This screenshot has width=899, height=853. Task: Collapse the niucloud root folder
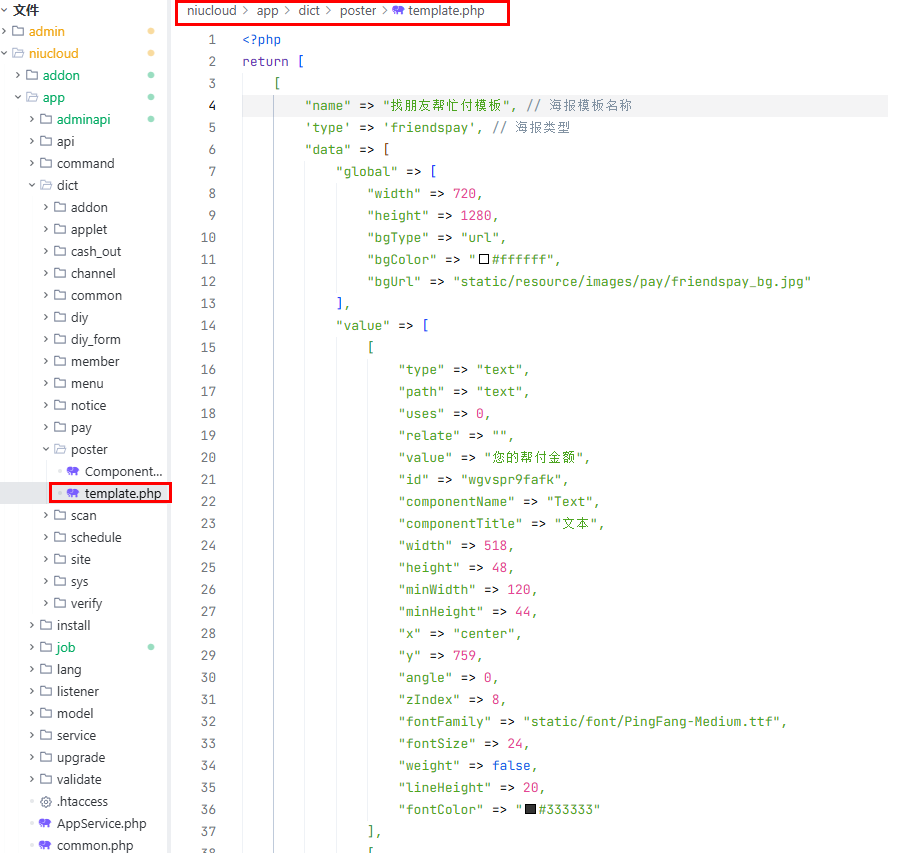point(5,53)
